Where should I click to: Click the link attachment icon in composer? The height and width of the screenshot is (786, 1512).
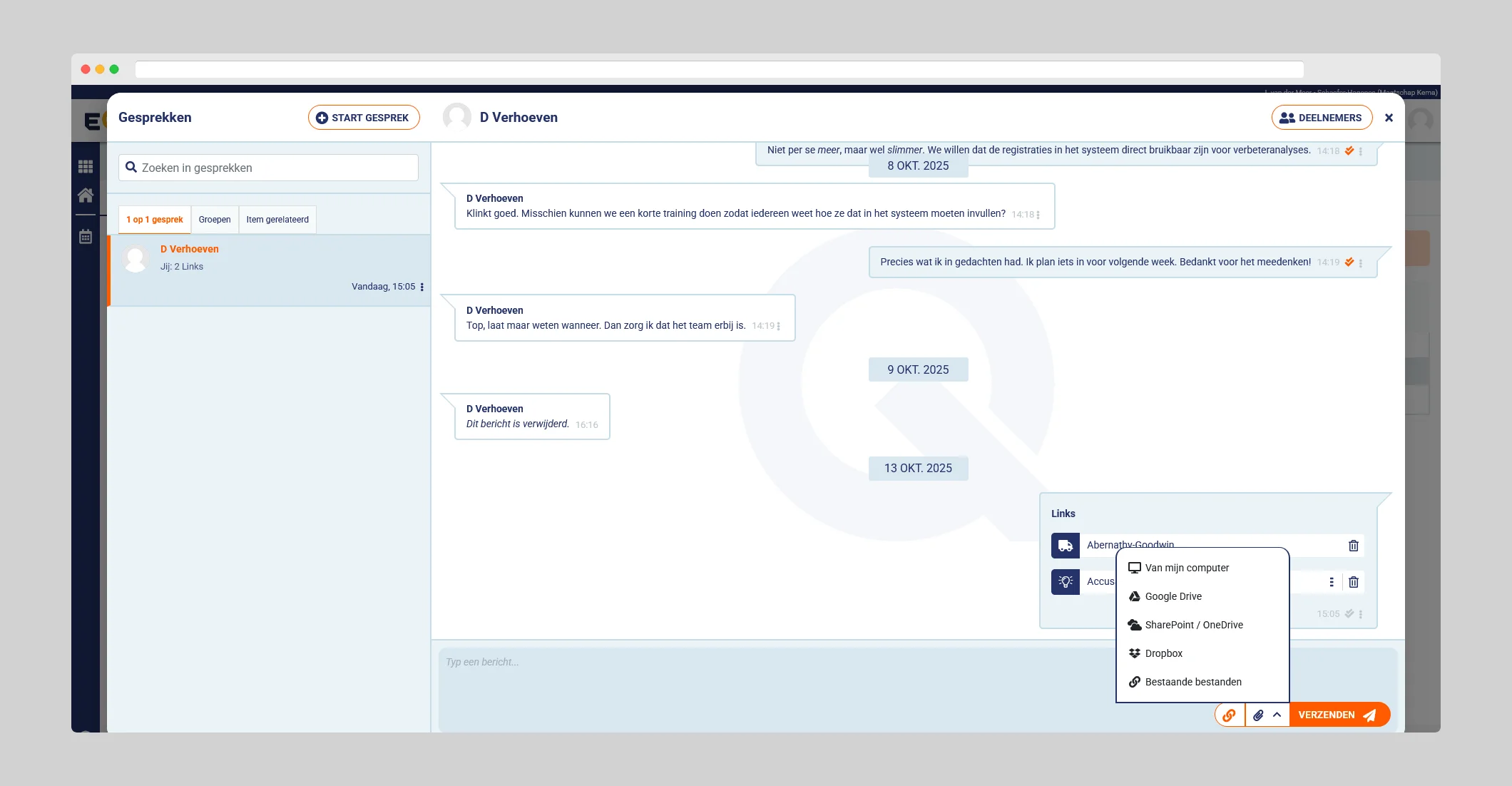(x=1230, y=715)
